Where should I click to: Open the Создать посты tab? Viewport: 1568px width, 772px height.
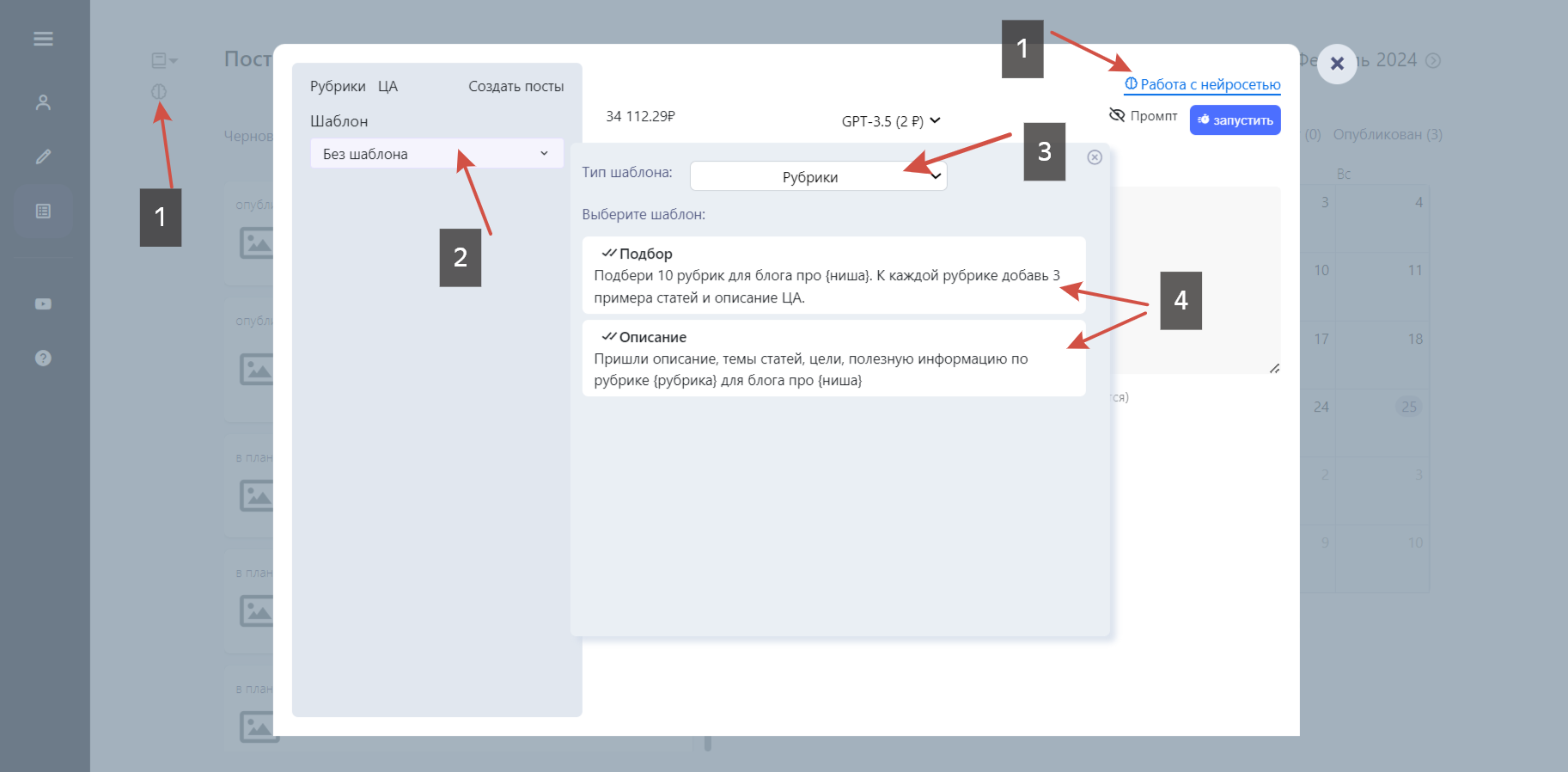pos(516,86)
